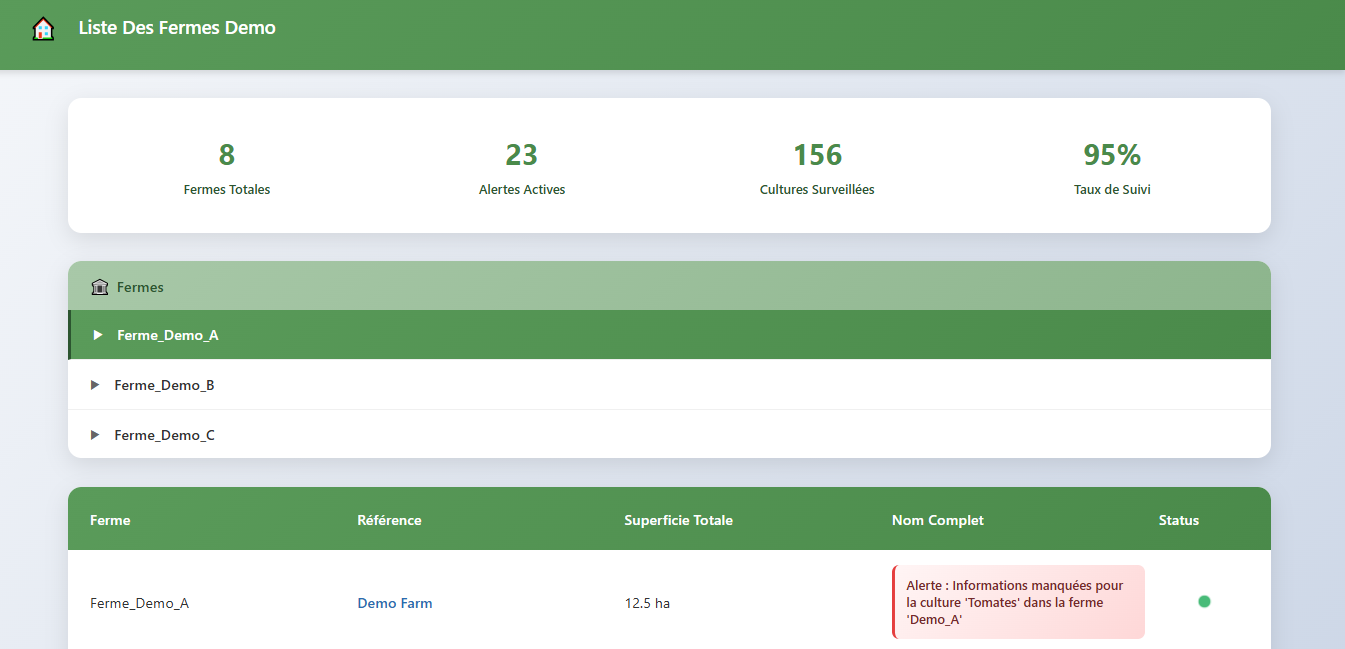
Task: Select the Ferme_Demo_C row label
Action: (164, 435)
